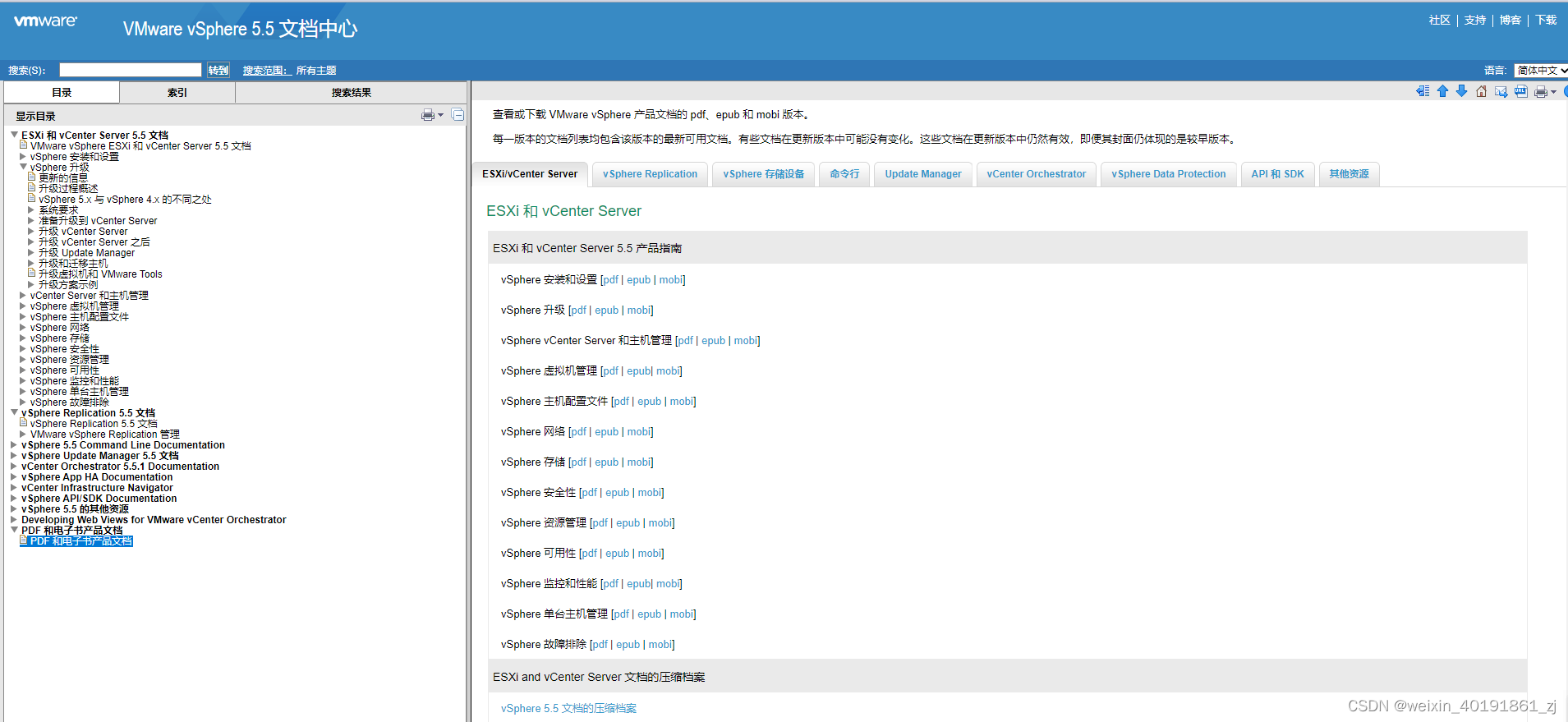This screenshot has height=722, width=1568.
Task: Click page icon beside 升级过程概述
Action: pyautogui.click(x=32, y=188)
